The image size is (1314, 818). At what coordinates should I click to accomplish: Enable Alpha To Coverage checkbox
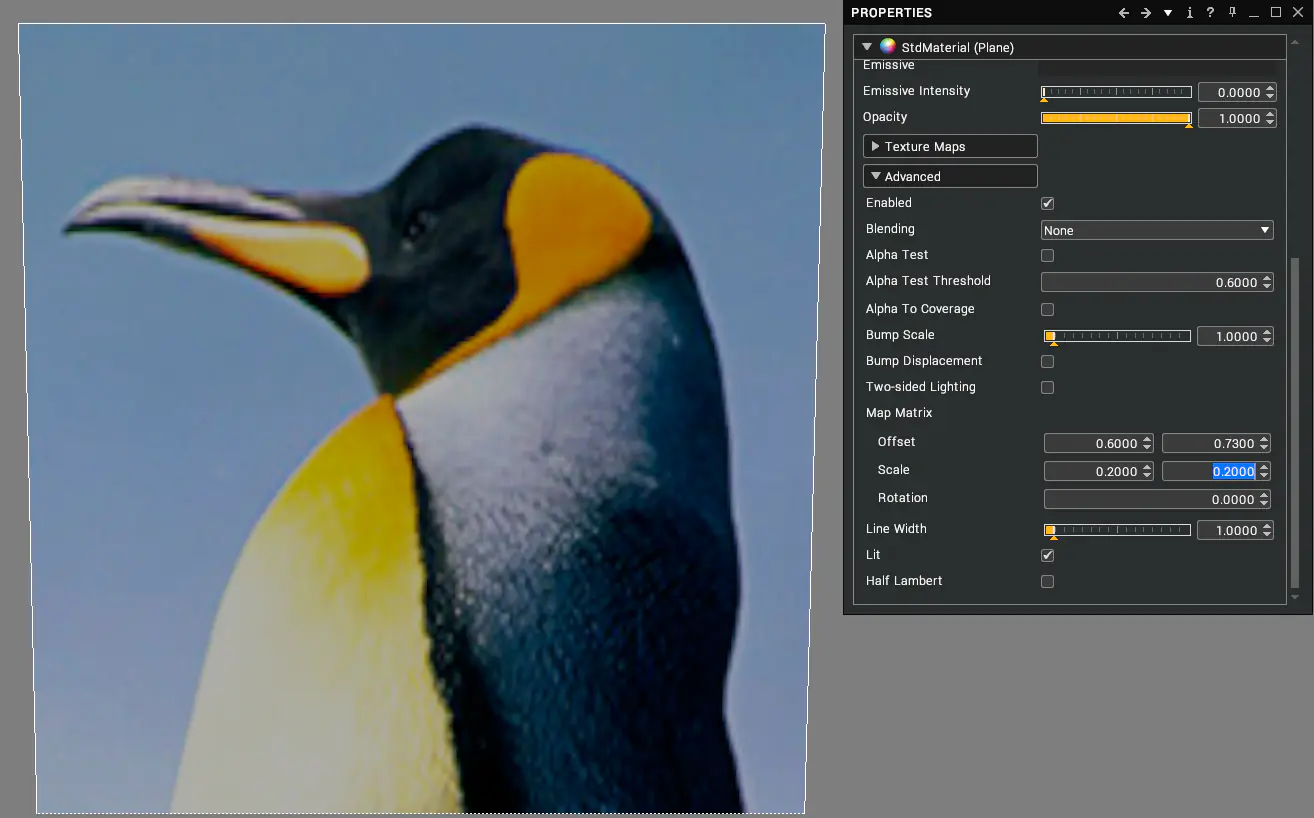[x=1047, y=309]
